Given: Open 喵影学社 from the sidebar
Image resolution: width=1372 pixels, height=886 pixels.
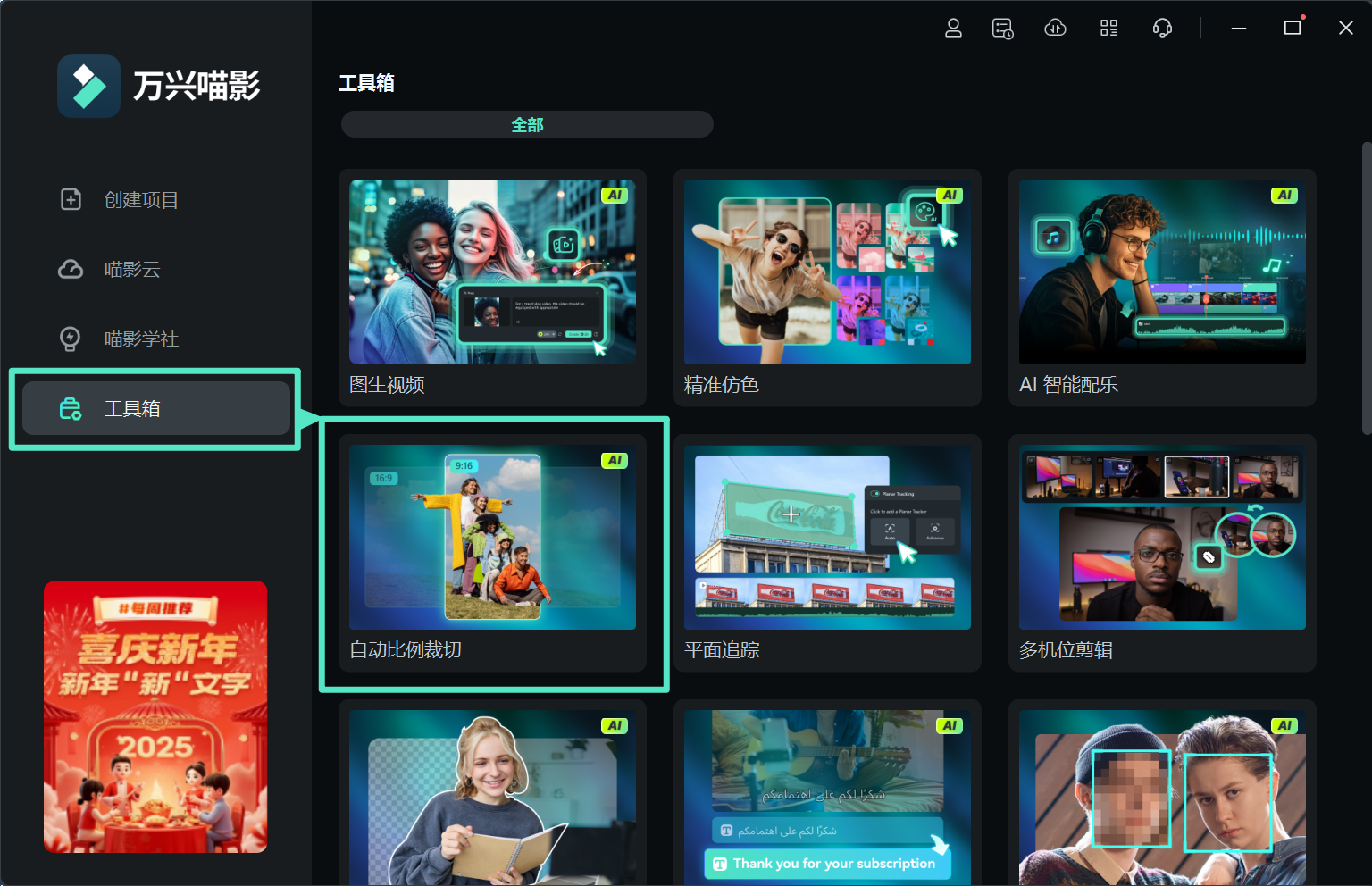Looking at the screenshot, I should (140, 339).
